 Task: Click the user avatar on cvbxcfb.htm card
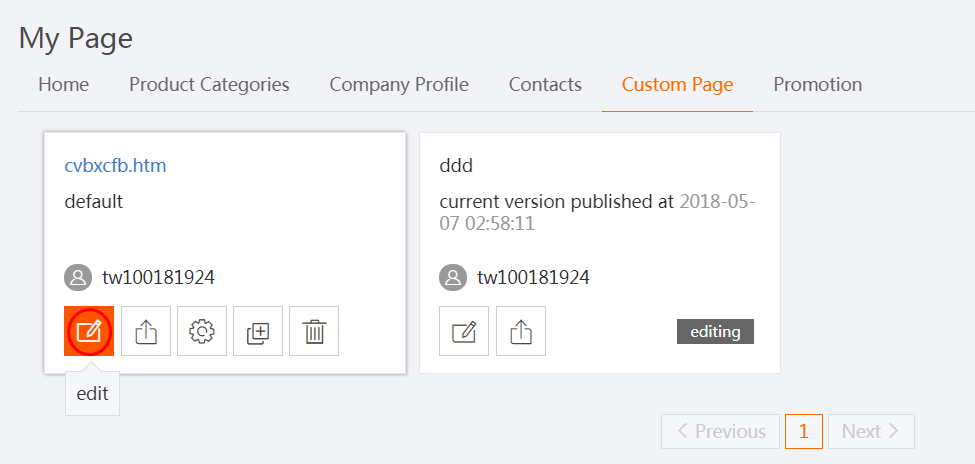77,277
